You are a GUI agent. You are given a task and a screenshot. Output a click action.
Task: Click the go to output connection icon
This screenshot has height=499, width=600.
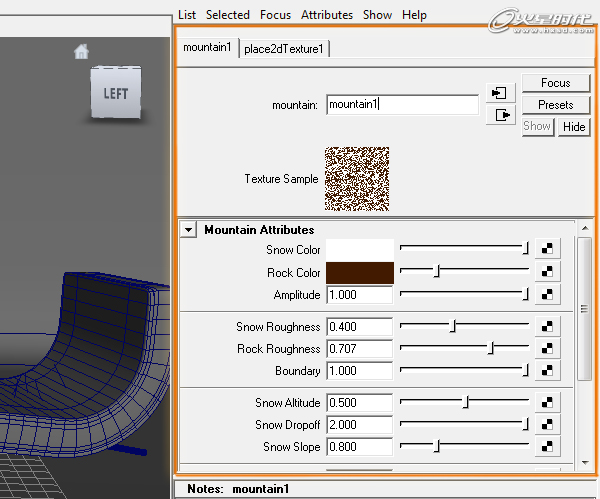[500, 115]
